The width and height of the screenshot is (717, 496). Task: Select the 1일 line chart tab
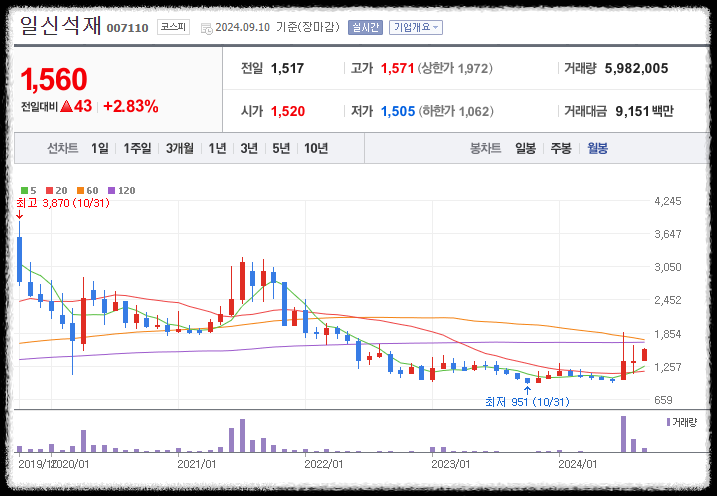[x=100, y=148]
